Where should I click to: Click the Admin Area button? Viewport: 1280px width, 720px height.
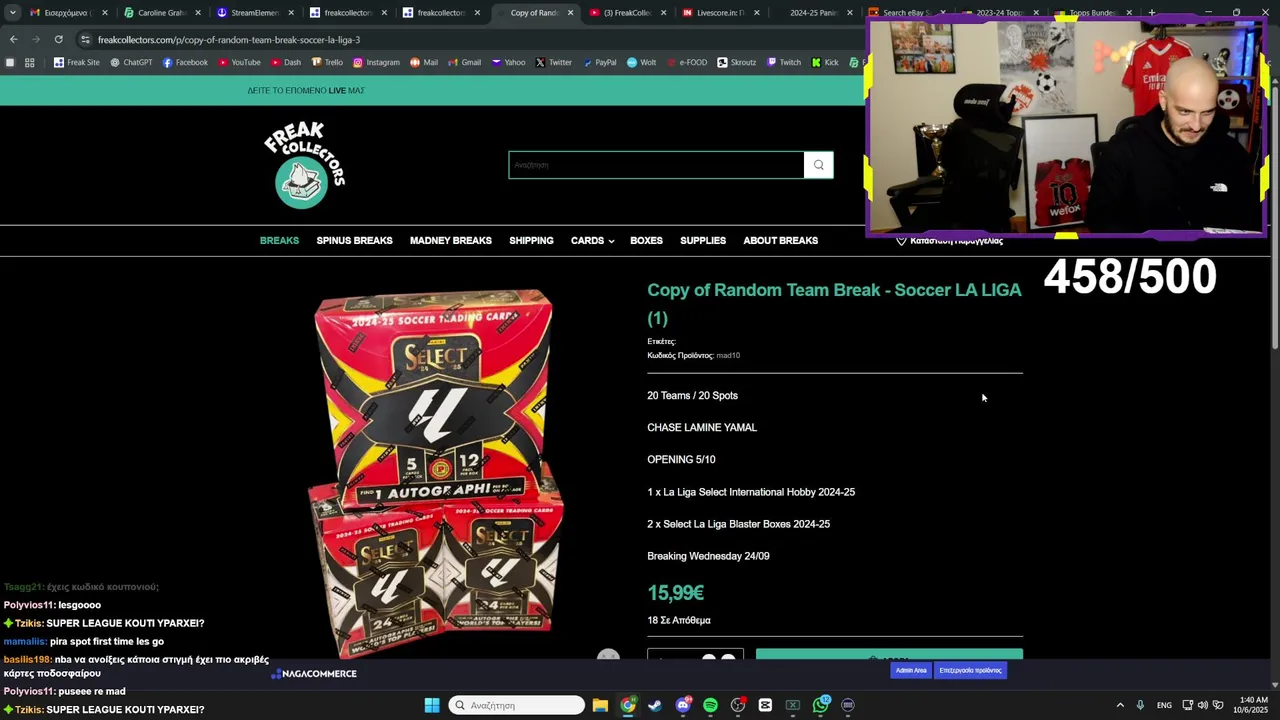pyautogui.click(x=911, y=670)
